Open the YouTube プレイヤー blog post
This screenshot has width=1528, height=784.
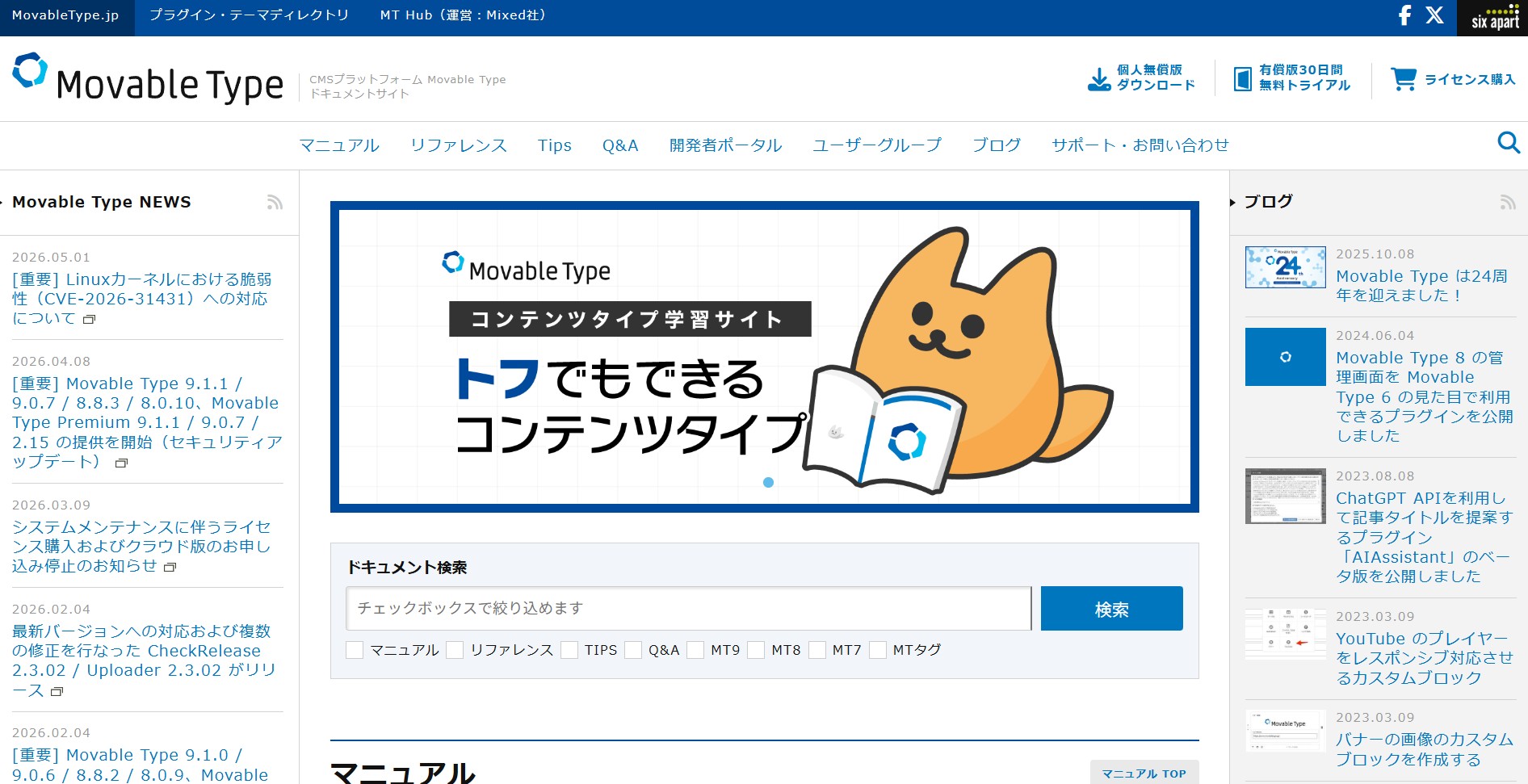coord(1425,658)
